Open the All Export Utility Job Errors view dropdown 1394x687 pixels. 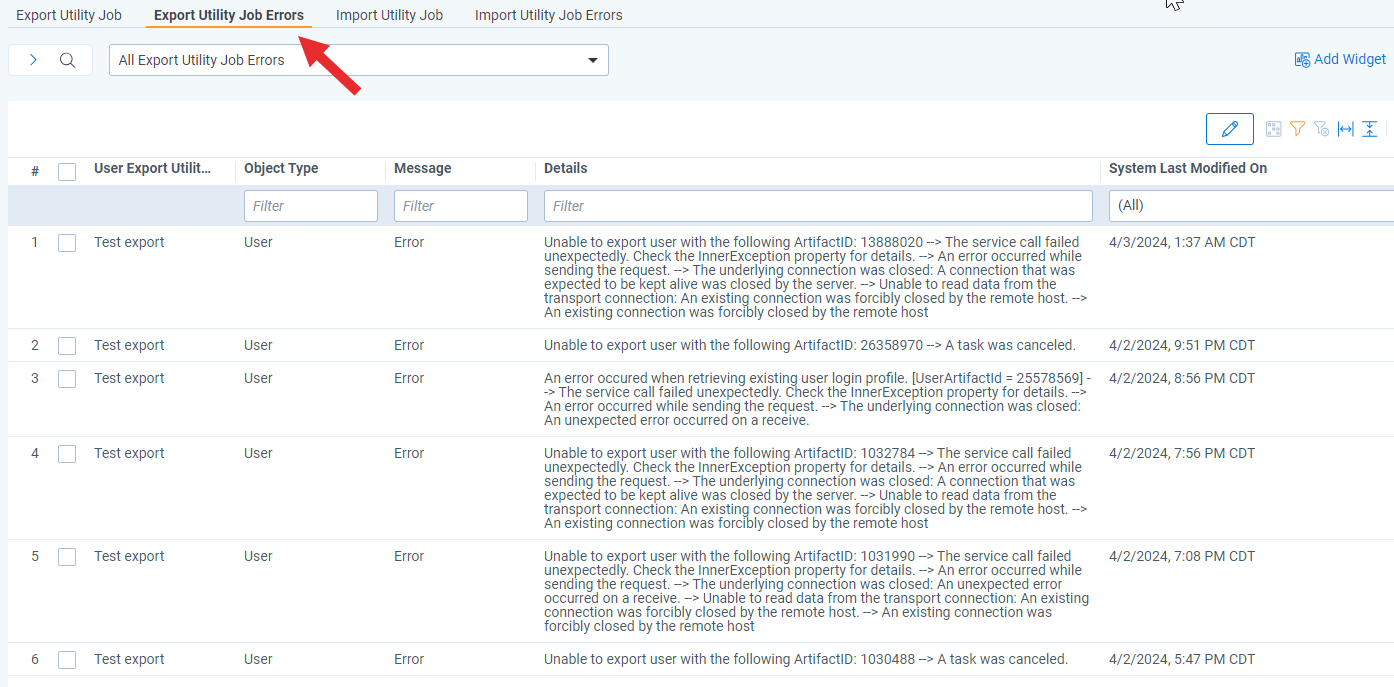click(x=359, y=60)
